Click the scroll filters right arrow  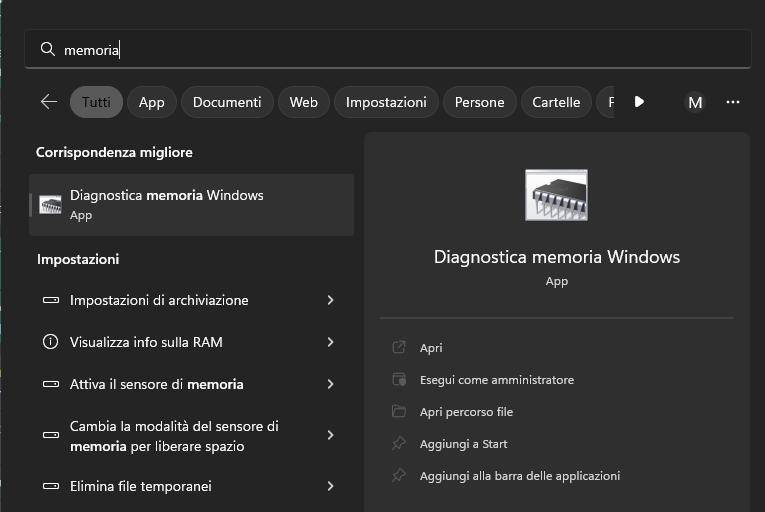[x=639, y=102]
